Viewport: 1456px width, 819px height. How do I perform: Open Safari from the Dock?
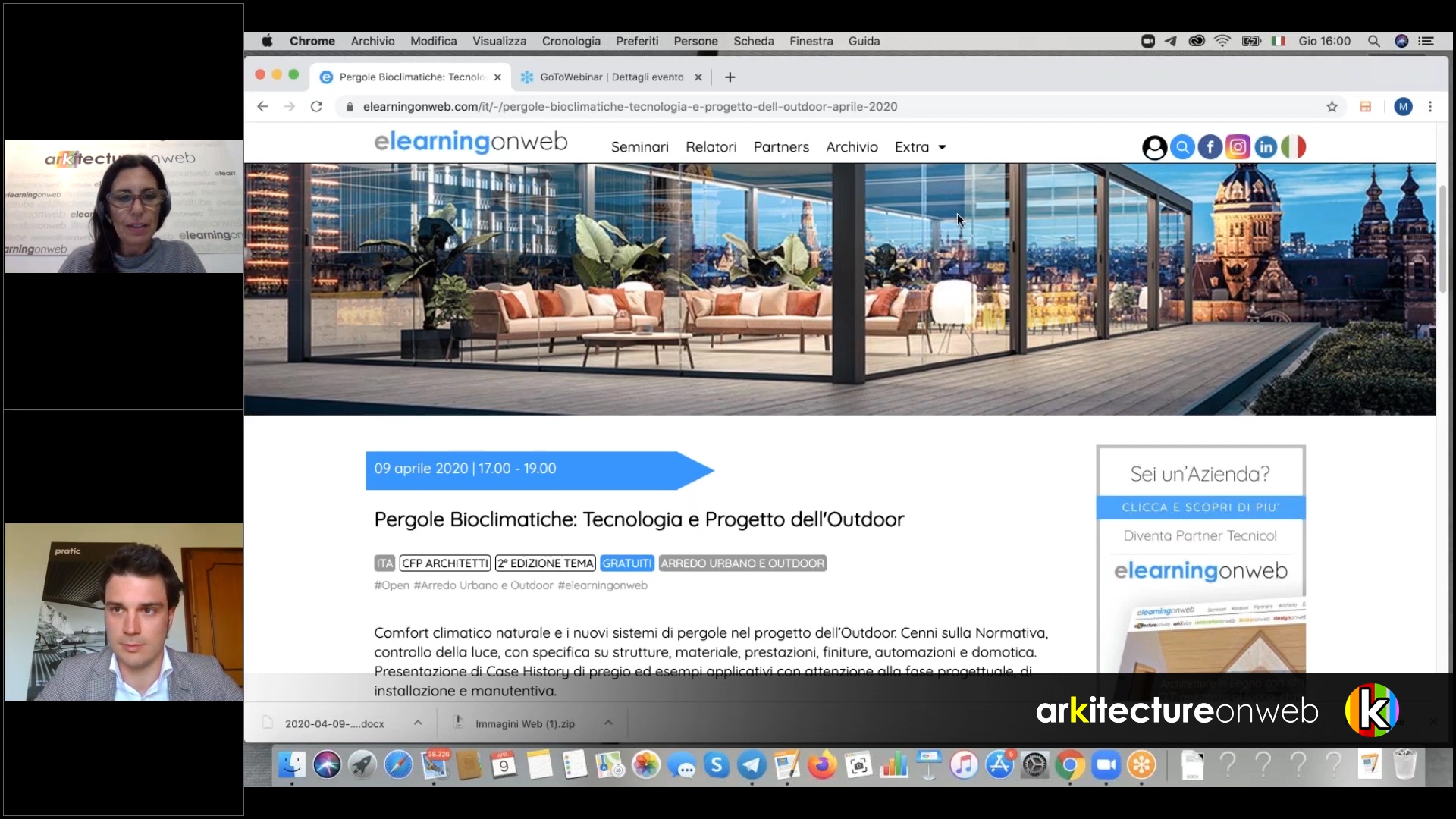398,765
